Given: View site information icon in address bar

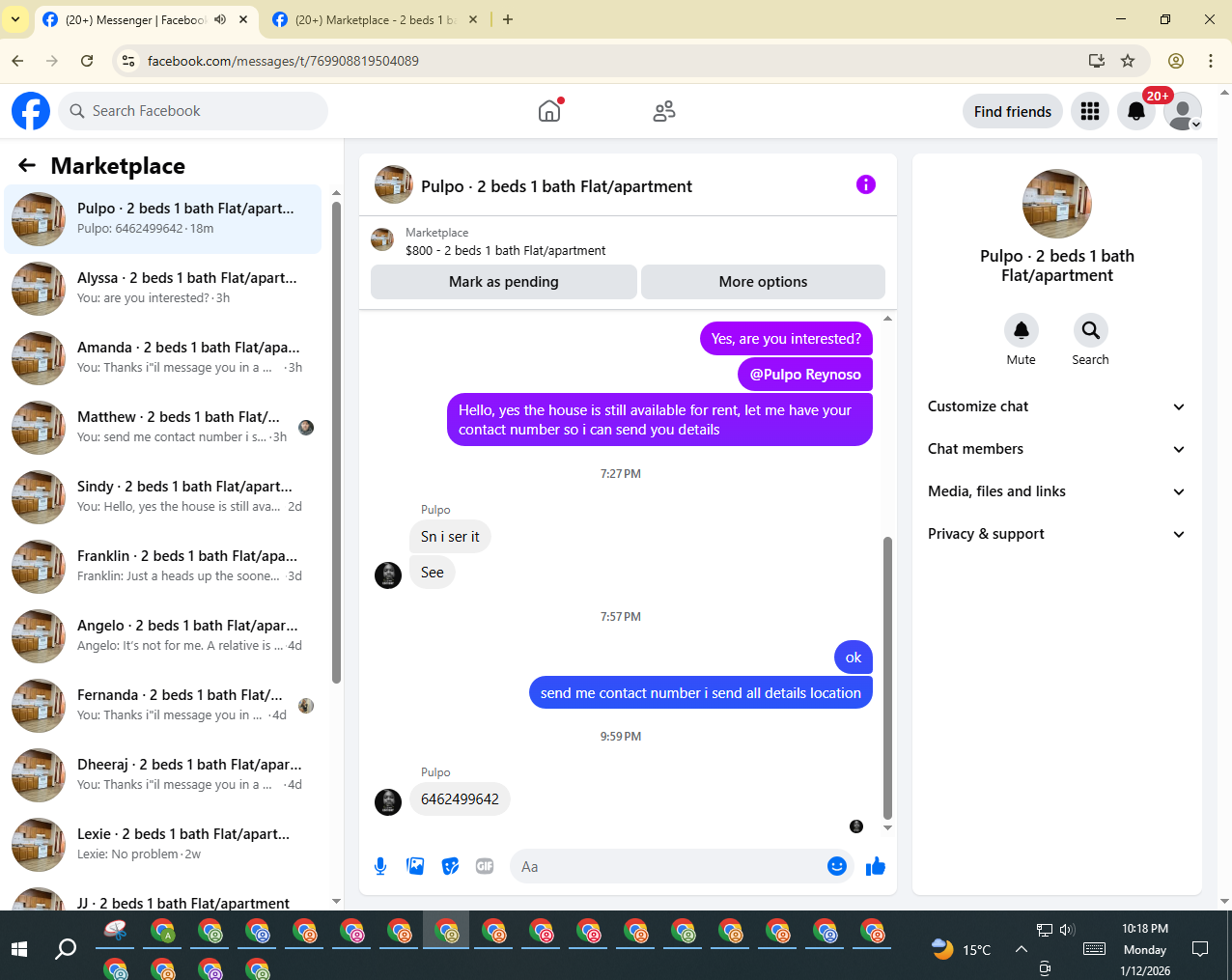Looking at the screenshot, I should pyautogui.click(x=127, y=61).
